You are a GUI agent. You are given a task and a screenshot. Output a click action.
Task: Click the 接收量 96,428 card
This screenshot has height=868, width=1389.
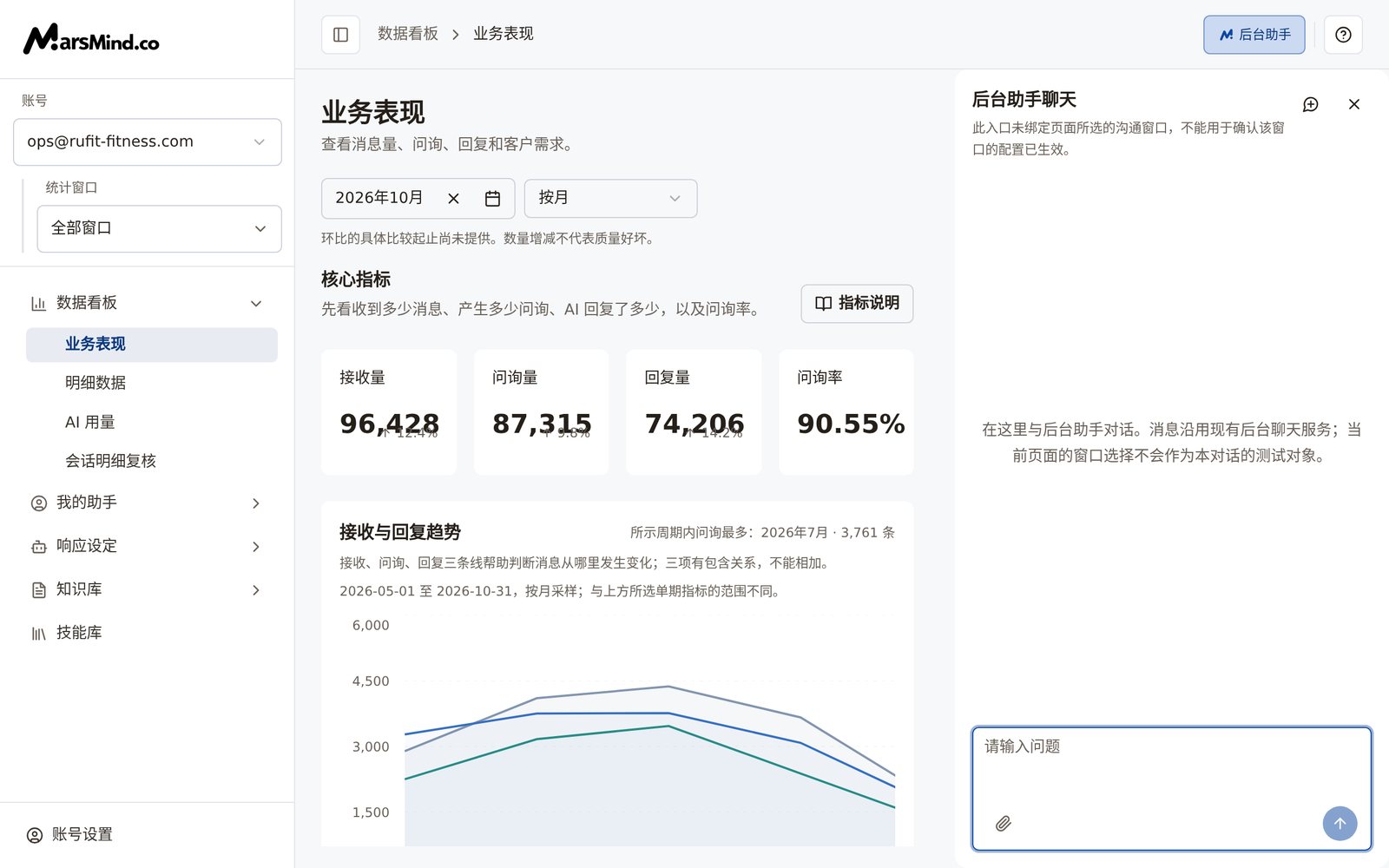(389, 412)
